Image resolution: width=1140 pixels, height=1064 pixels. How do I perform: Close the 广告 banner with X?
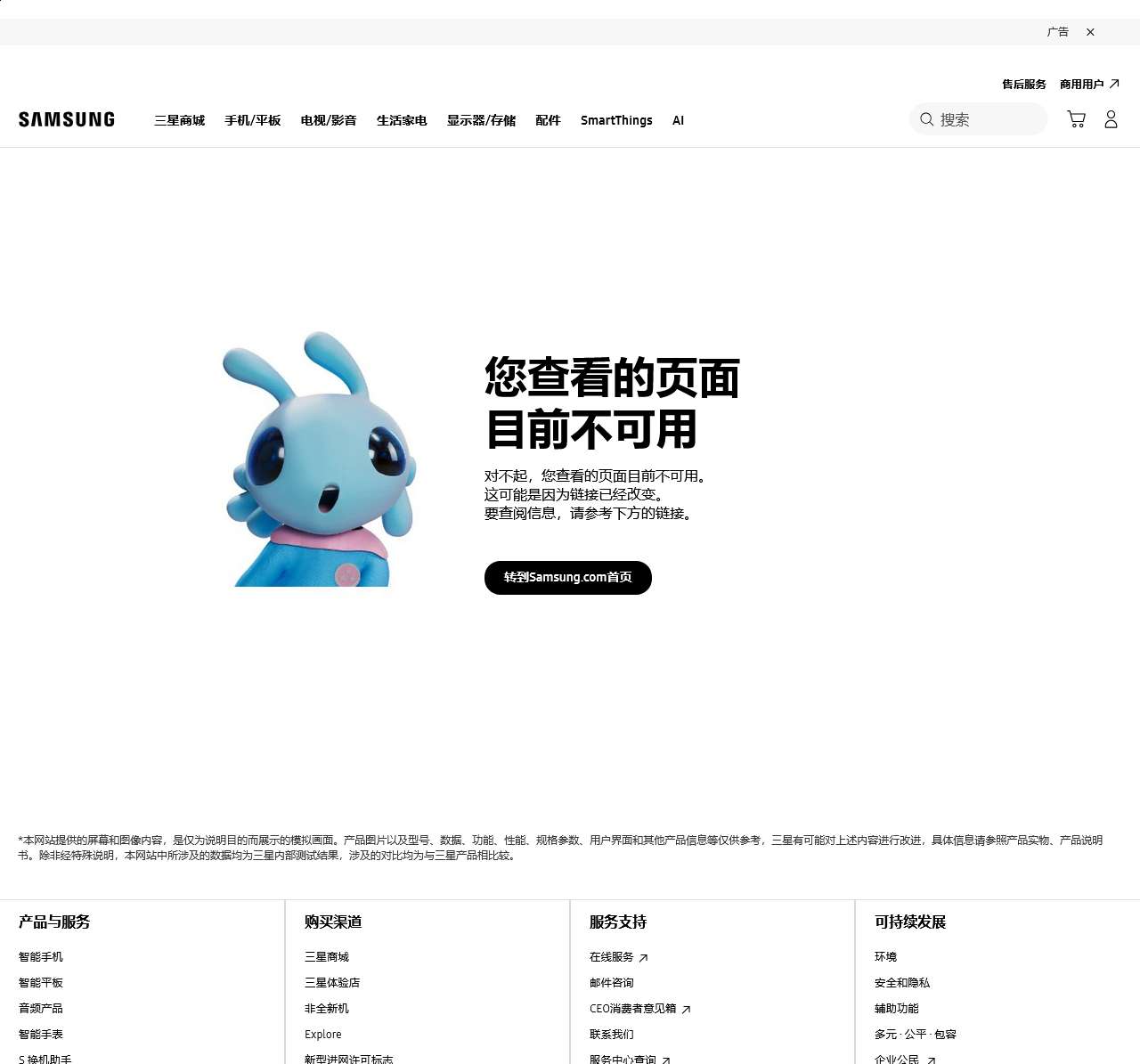pyautogui.click(x=1090, y=32)
